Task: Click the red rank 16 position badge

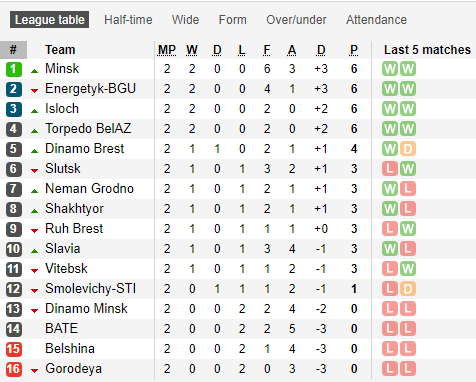Action: (x=14, y=369)
